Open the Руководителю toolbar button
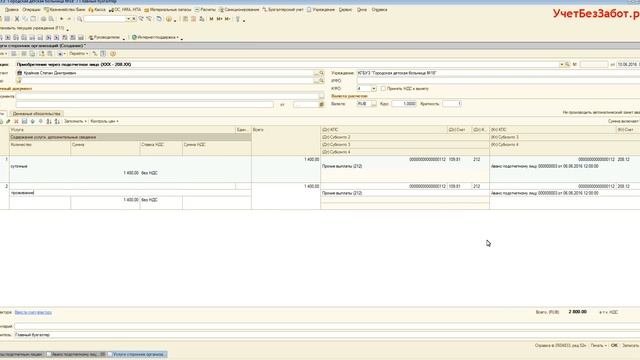Viewport: 640px width, 360px height. (x=104, y=37)
